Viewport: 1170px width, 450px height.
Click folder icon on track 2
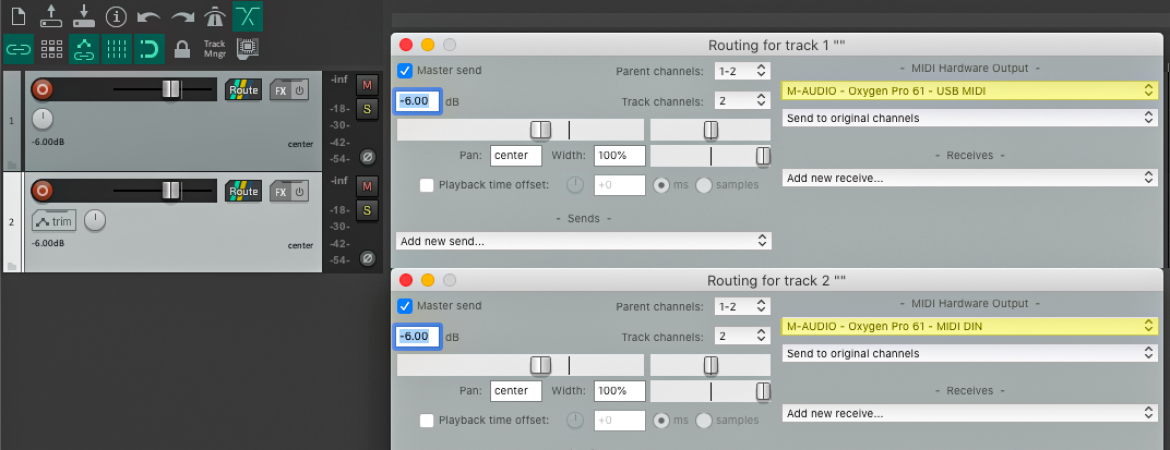[x=13, y=266]
